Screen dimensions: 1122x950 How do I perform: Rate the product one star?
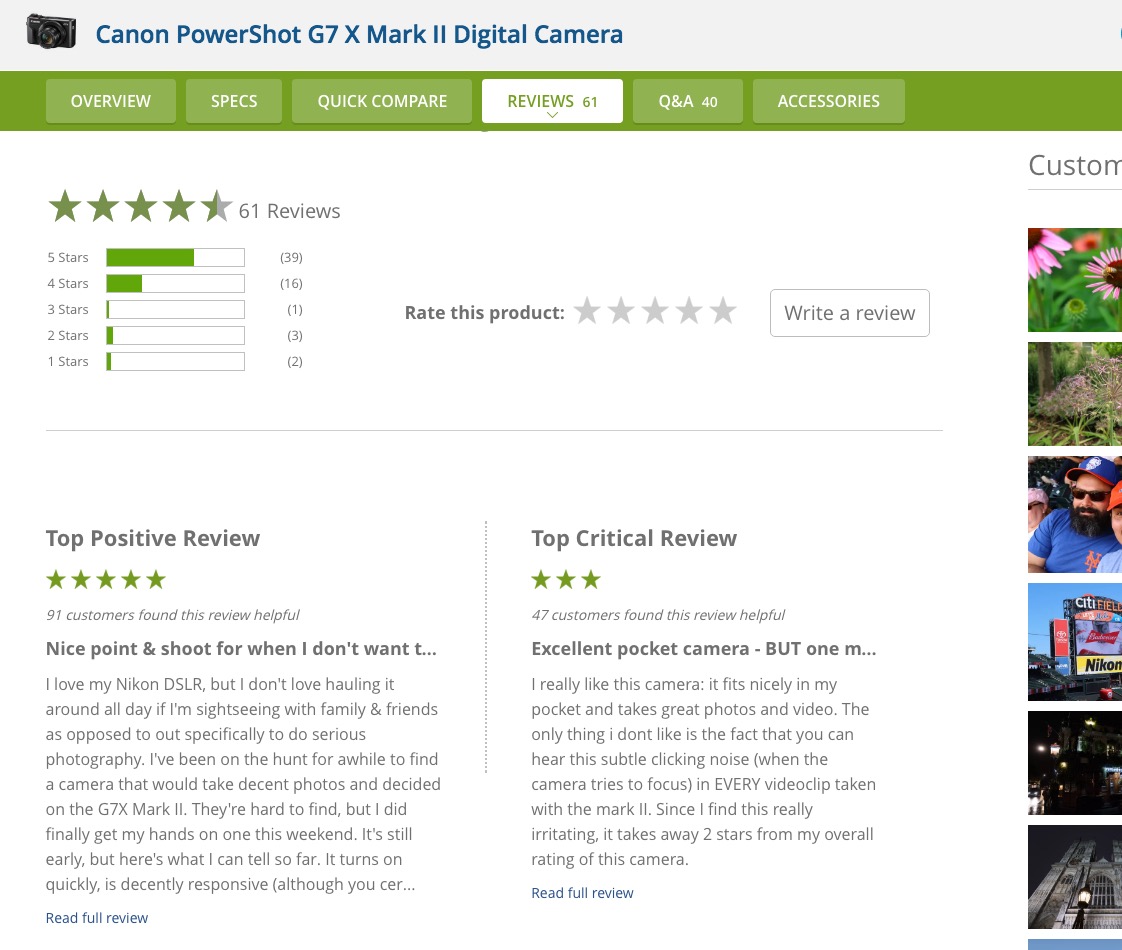587,312
